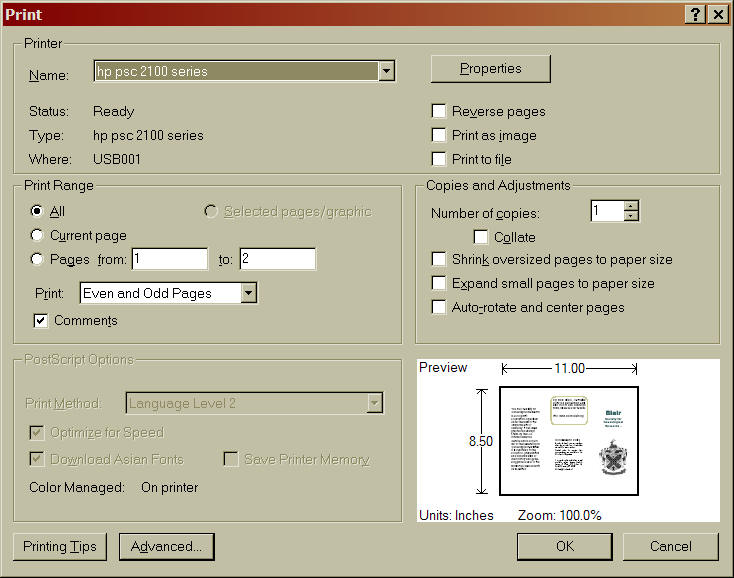Select the All print range radio button
The image size is (734, 578).
point(38,212)
